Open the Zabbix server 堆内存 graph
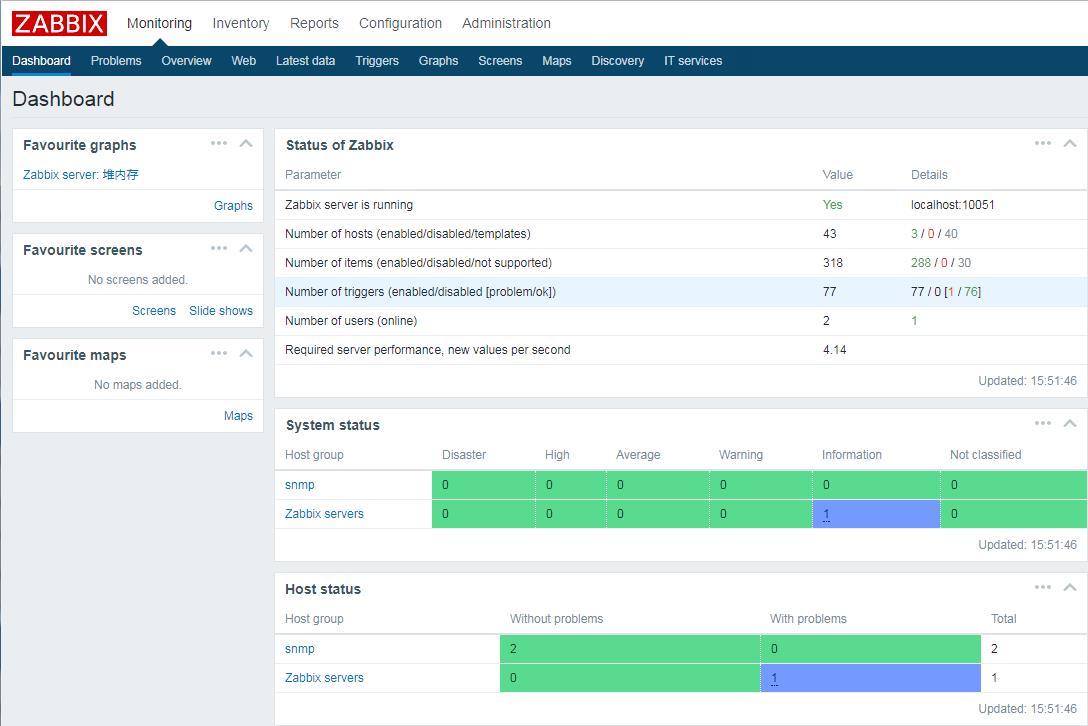 79,174
